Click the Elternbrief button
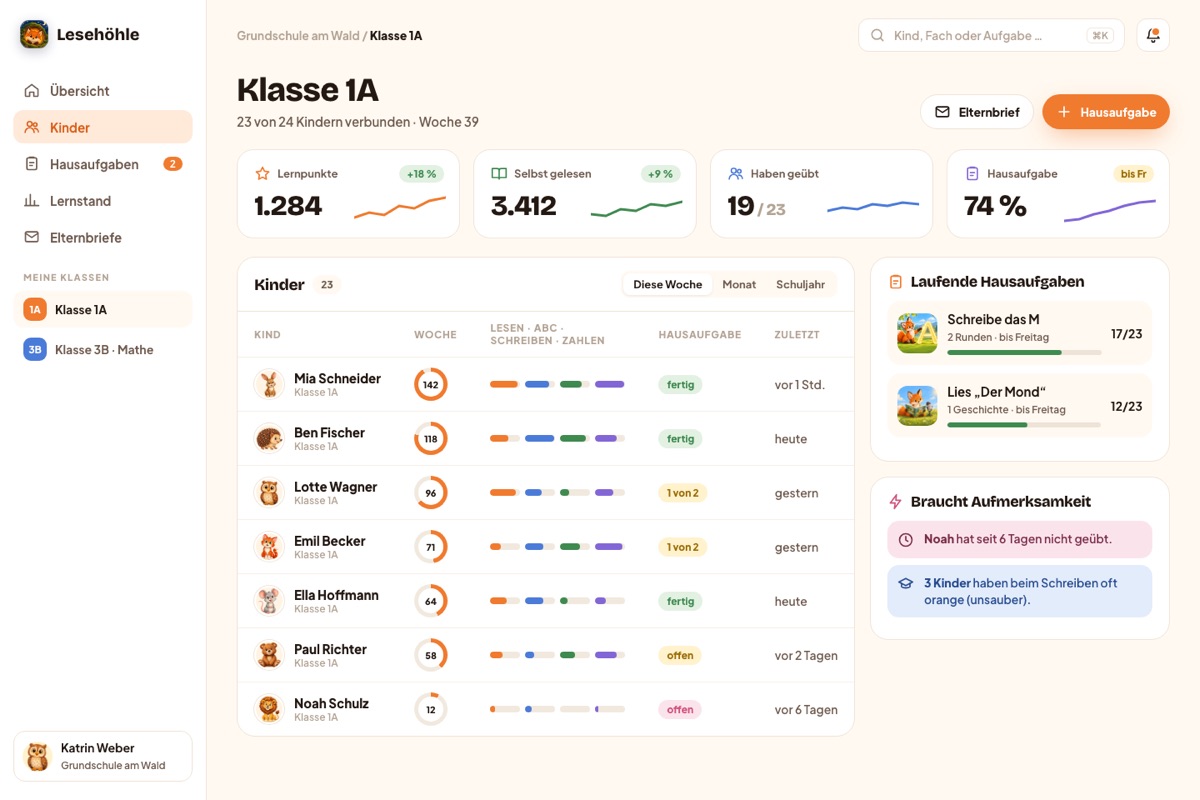The width and height of the screenshot is (1200, 800). tap(977, 112)
